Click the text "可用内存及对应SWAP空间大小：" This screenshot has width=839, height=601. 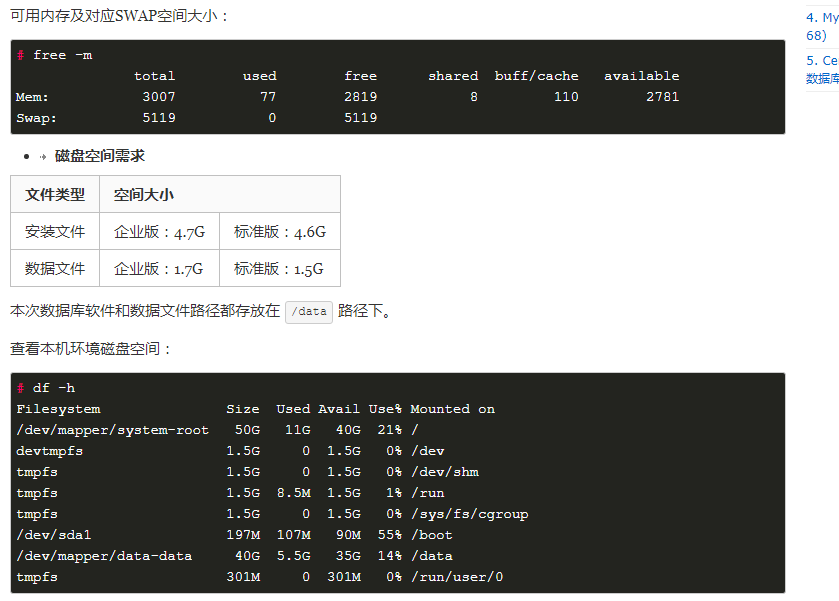pos(120,16)
